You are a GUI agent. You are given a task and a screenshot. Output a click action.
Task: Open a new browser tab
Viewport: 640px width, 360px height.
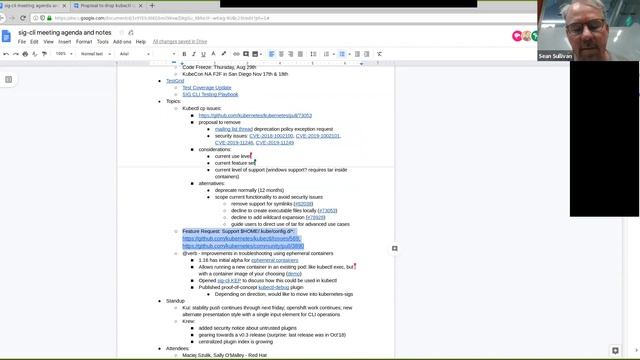[152, 6]
